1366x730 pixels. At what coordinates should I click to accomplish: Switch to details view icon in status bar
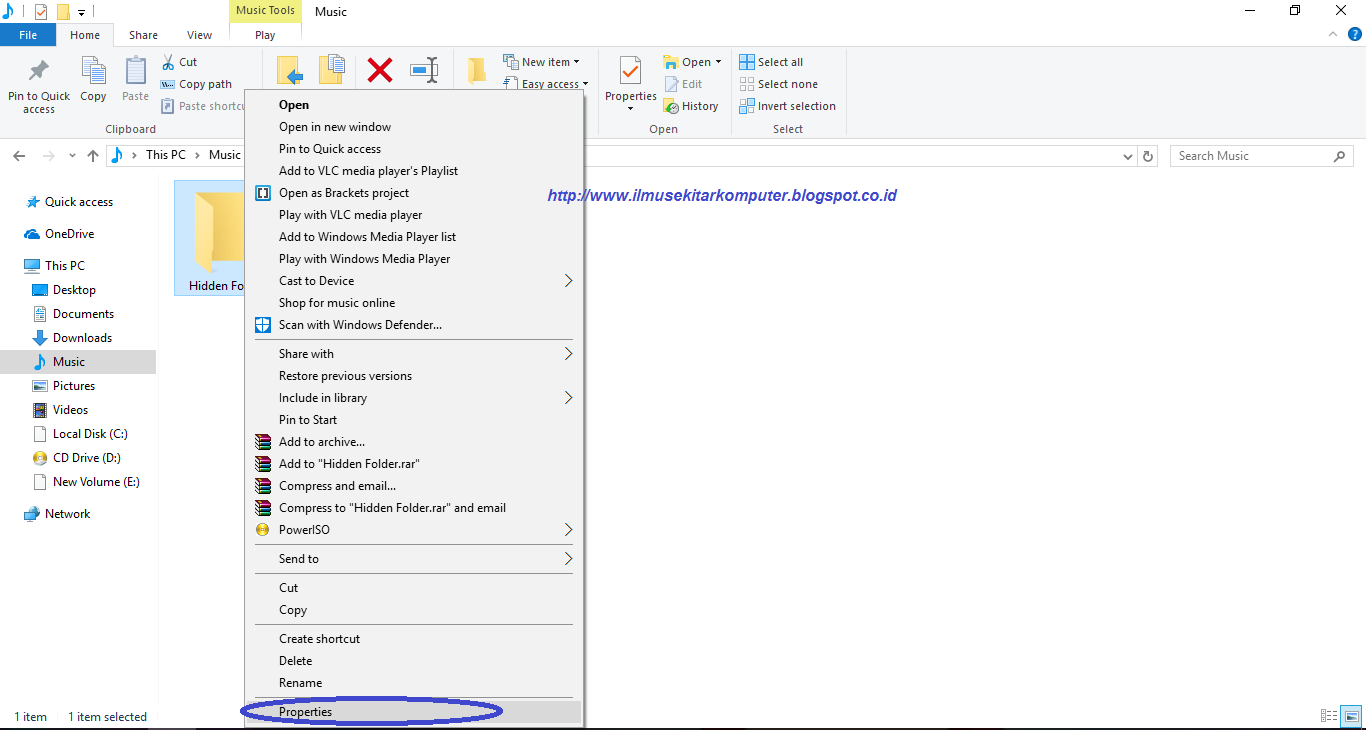point(1329,716)
